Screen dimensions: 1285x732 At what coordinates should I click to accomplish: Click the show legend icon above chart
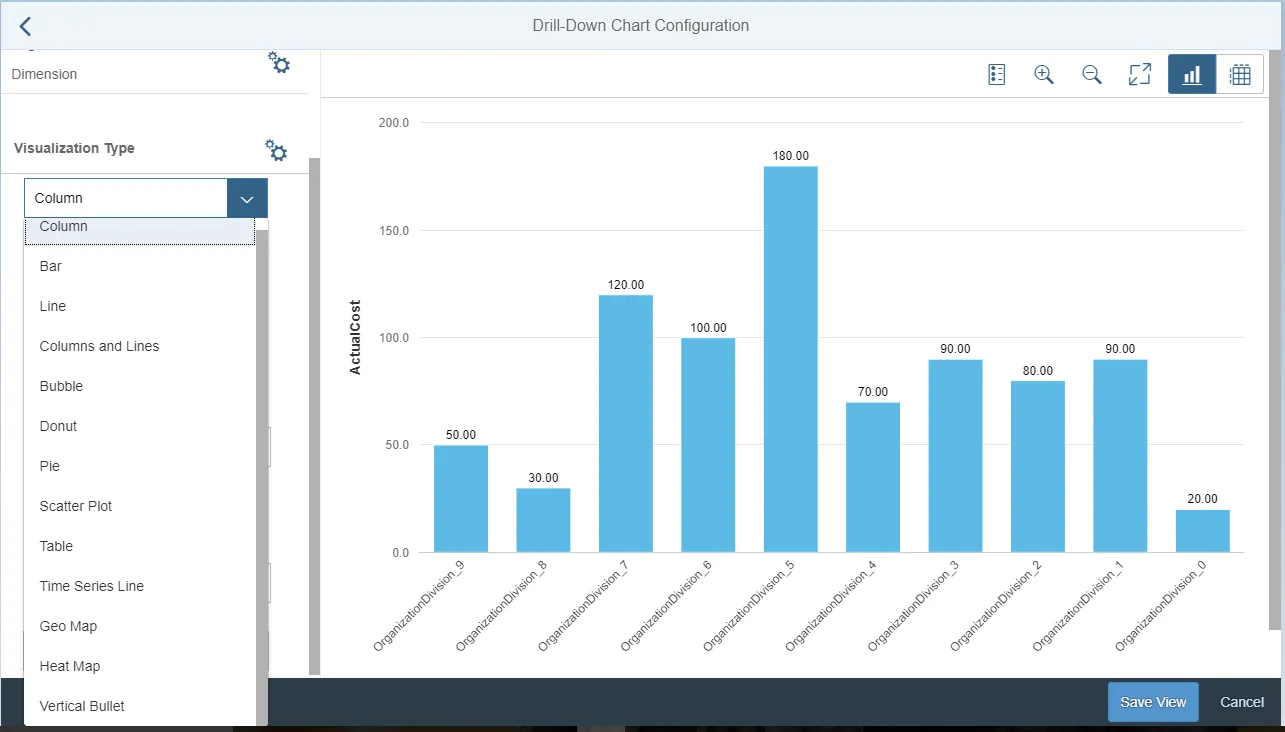[x=995, y=73]
